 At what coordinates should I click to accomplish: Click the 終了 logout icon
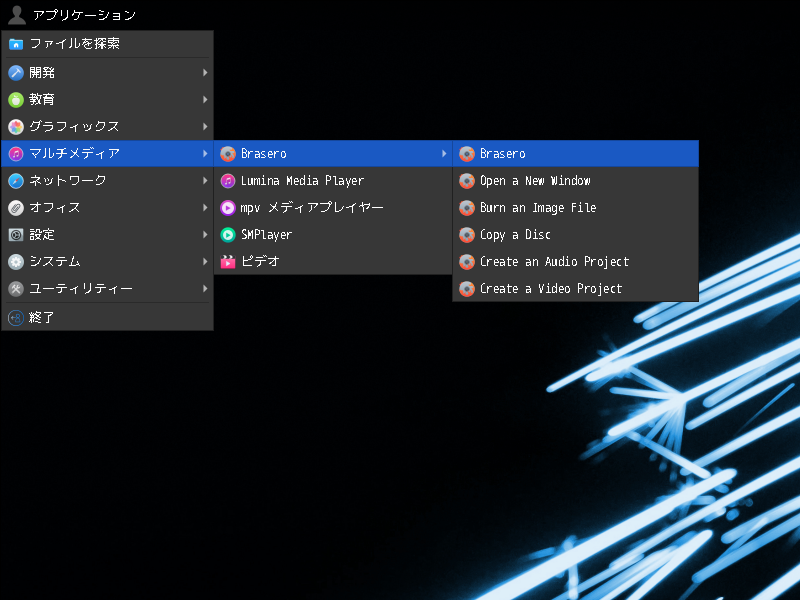(x=16, y=318)
